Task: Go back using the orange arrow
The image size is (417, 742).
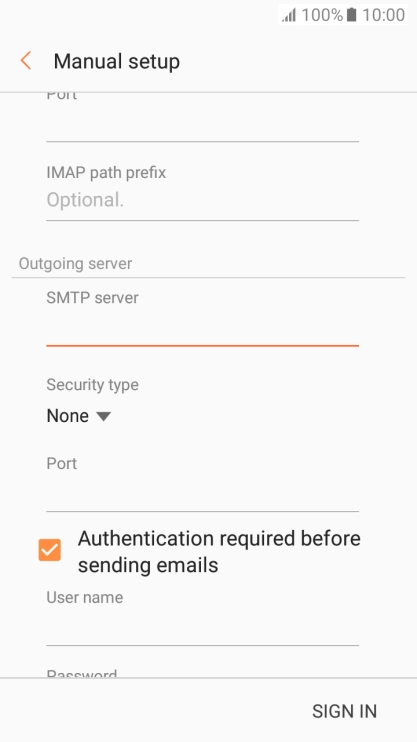Action: point(26,61)
